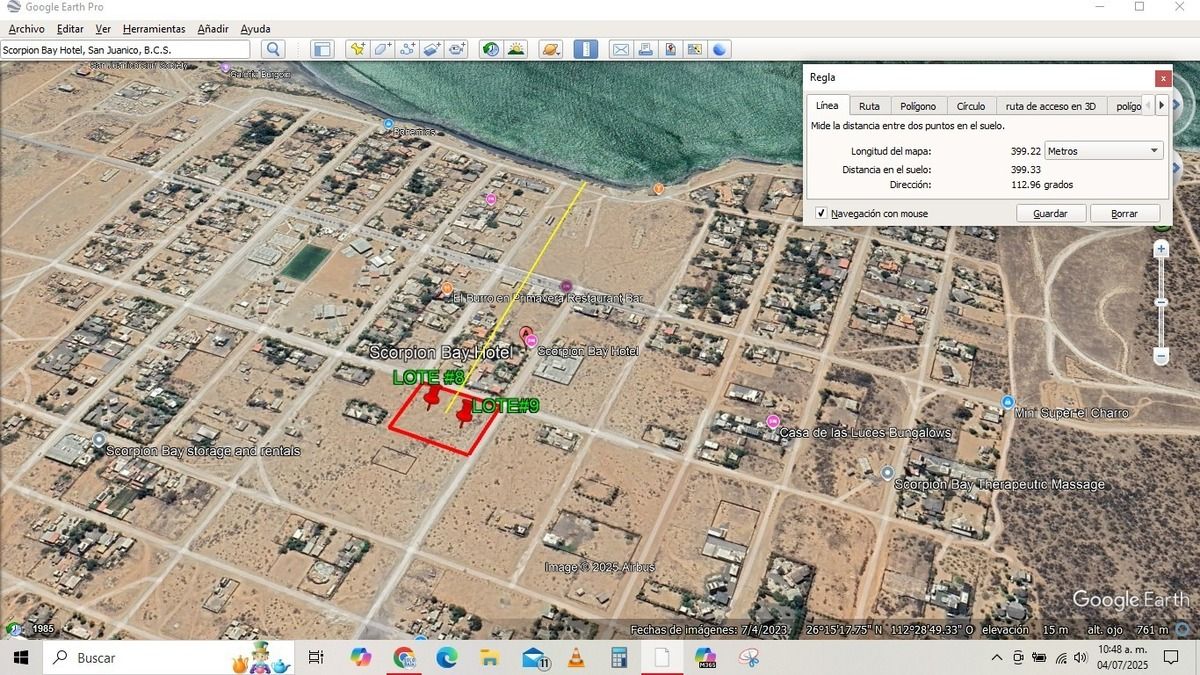Open the Añadir menu
Viewport: 1200px width, 675px height.
pos(213,29)
